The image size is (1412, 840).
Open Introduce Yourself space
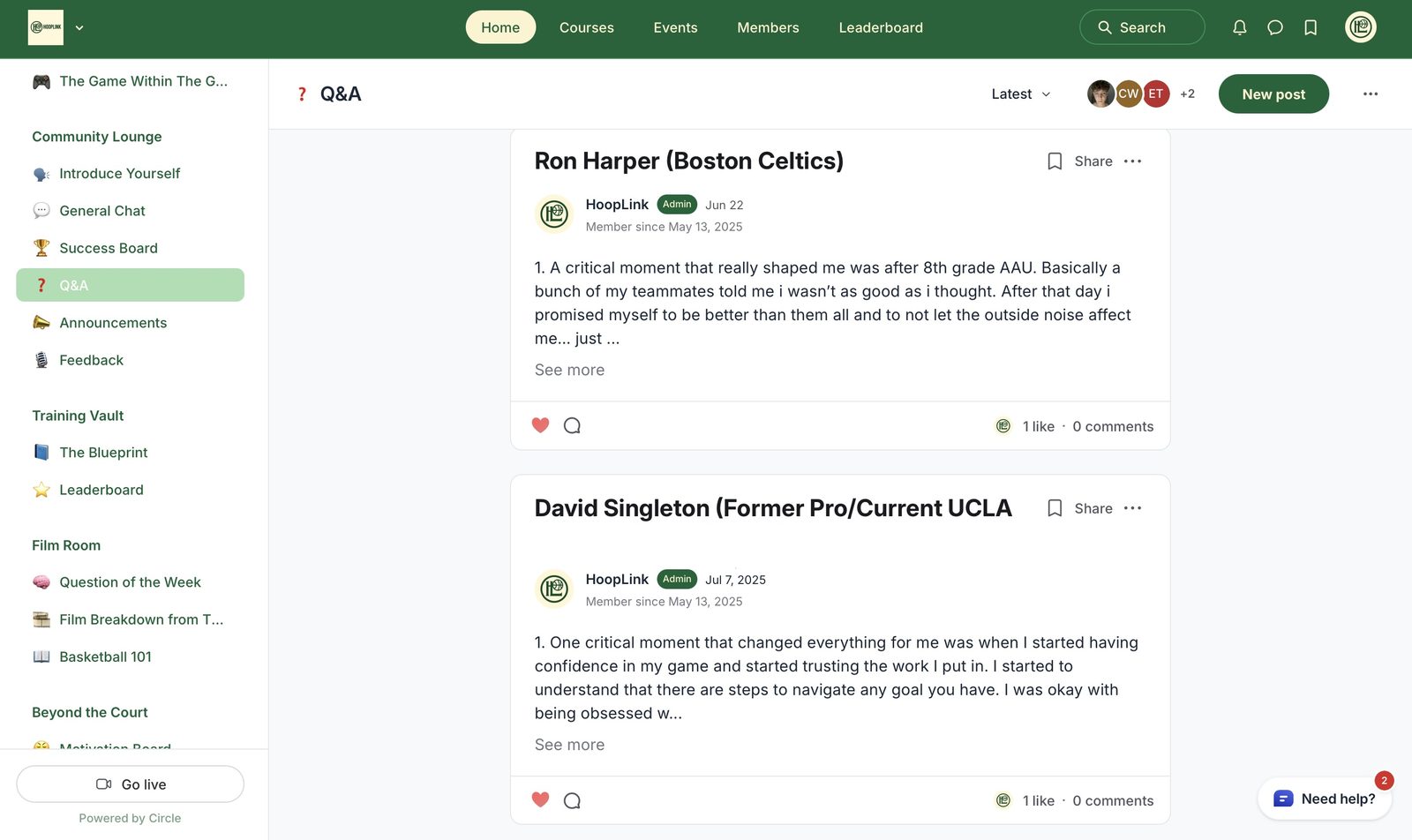pyautogui.click(x=131, y=174)
